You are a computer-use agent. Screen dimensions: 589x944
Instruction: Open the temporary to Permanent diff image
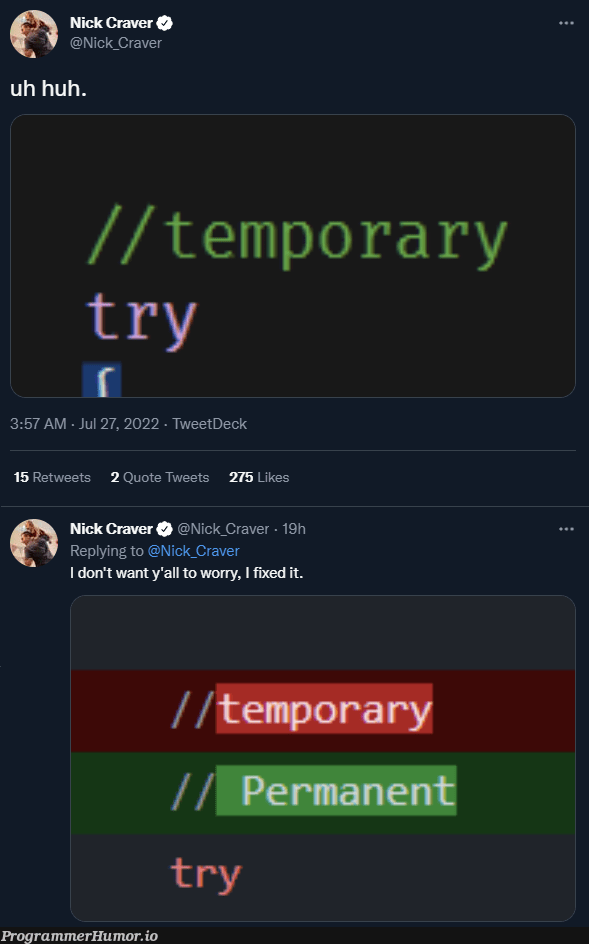tap(323, 759)
